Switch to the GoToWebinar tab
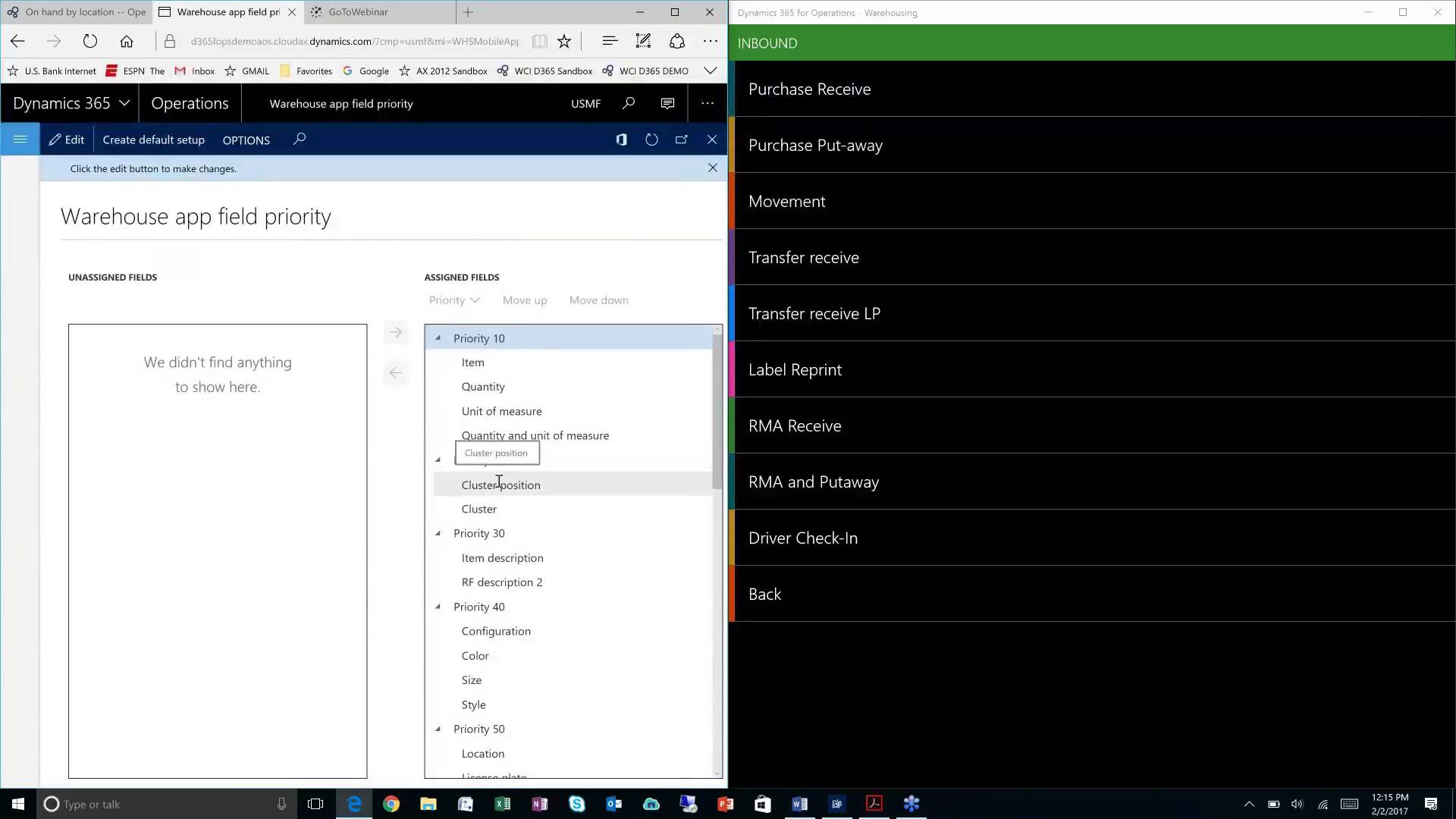 (356, 12)
